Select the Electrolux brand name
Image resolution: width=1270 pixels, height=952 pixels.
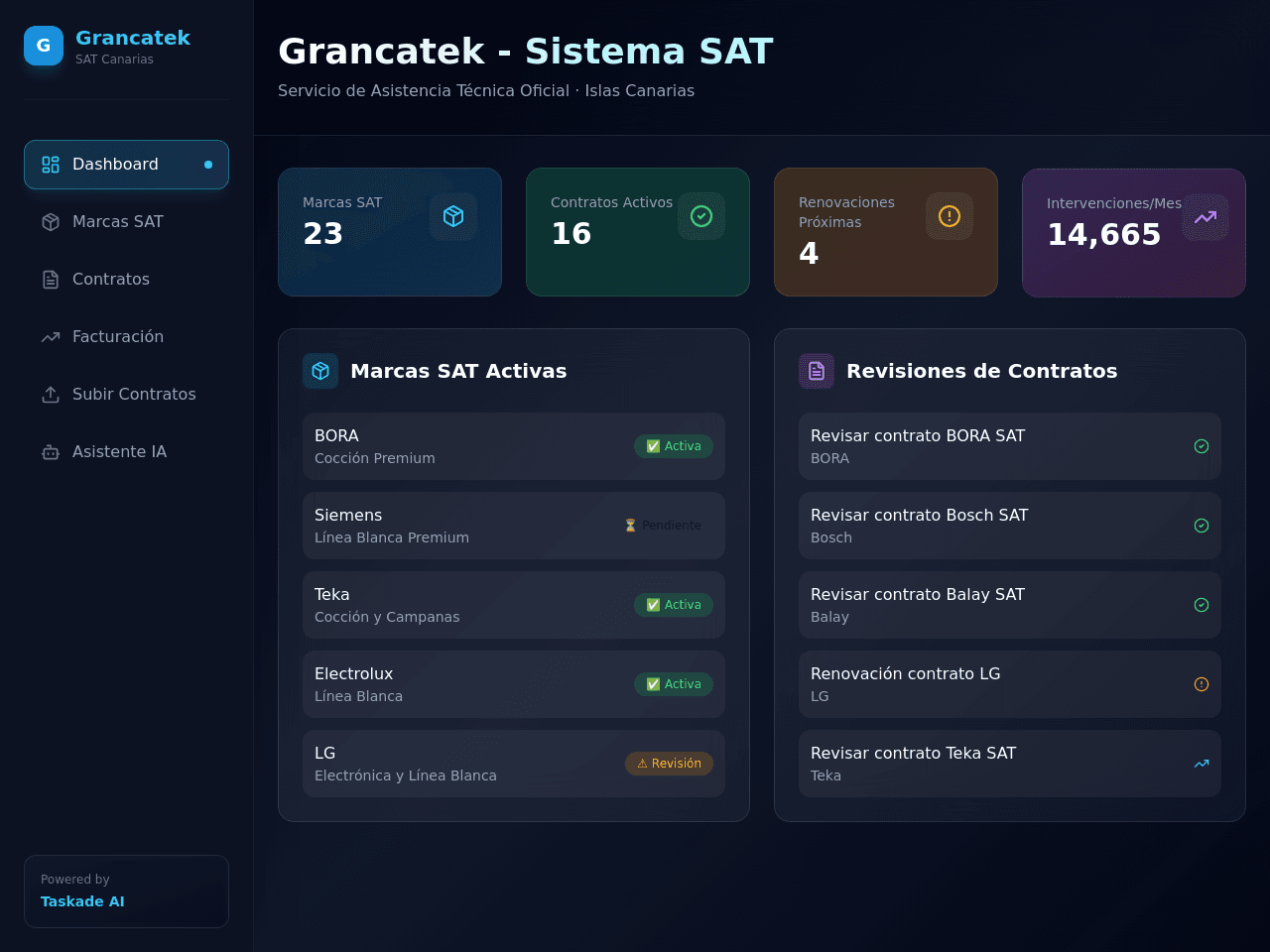point(353,674)
